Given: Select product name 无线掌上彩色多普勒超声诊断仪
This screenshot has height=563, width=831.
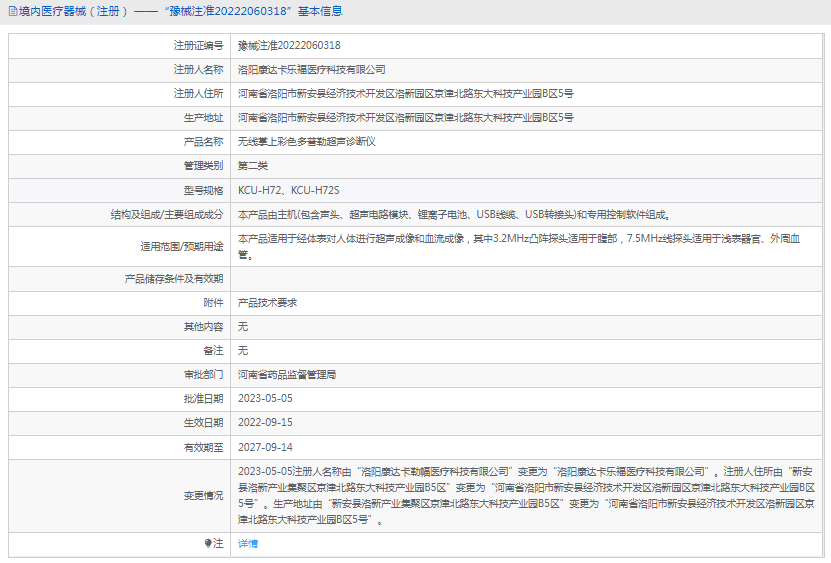Looking at the screenshot, I should pyautogui.click(x=306, y=142).
